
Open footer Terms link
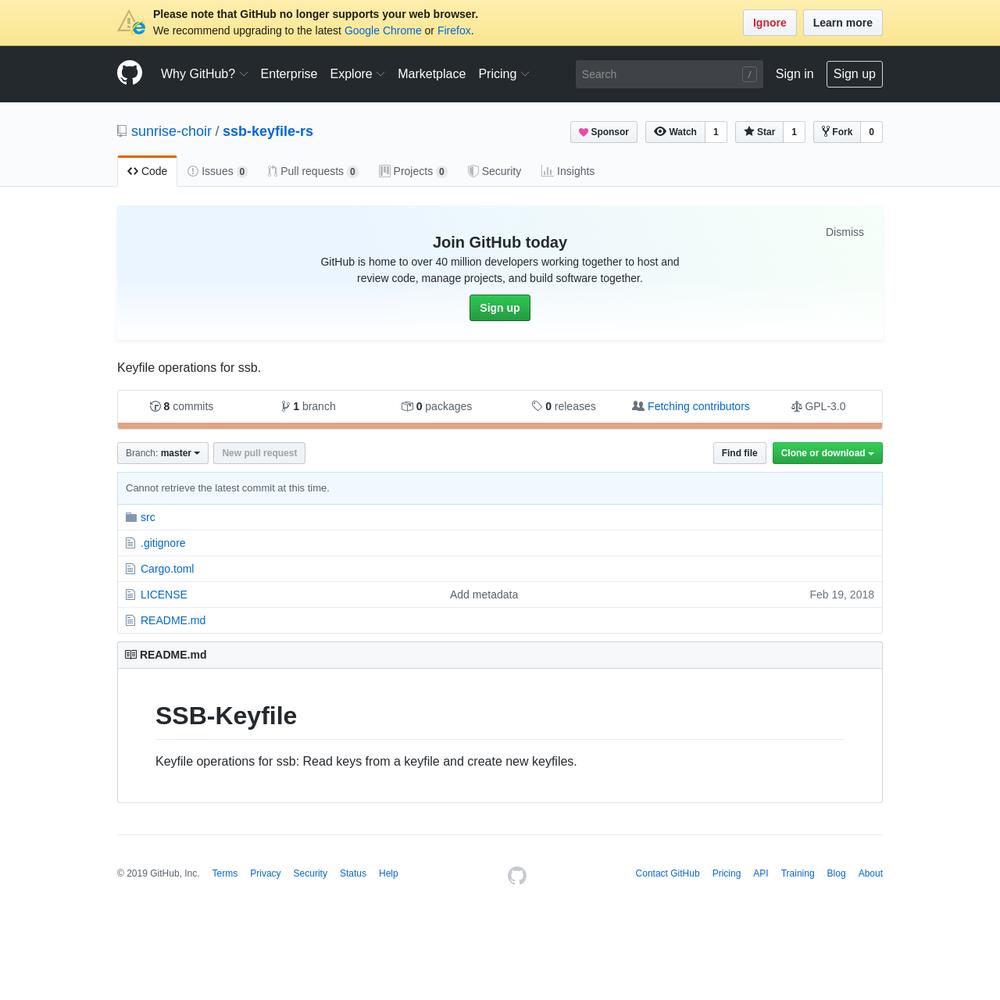[224, 873]
